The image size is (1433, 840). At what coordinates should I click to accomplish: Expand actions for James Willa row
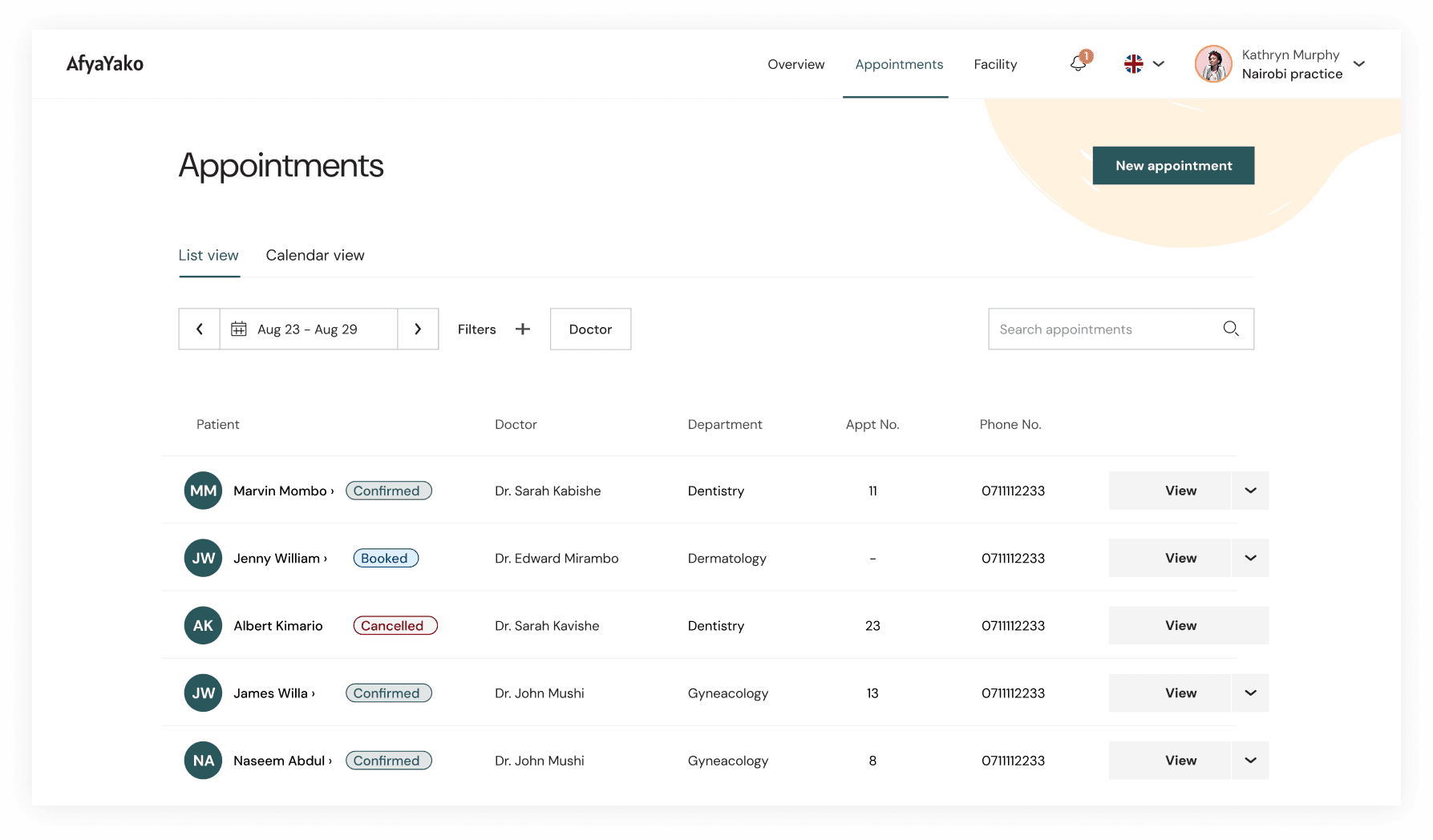1250,693
